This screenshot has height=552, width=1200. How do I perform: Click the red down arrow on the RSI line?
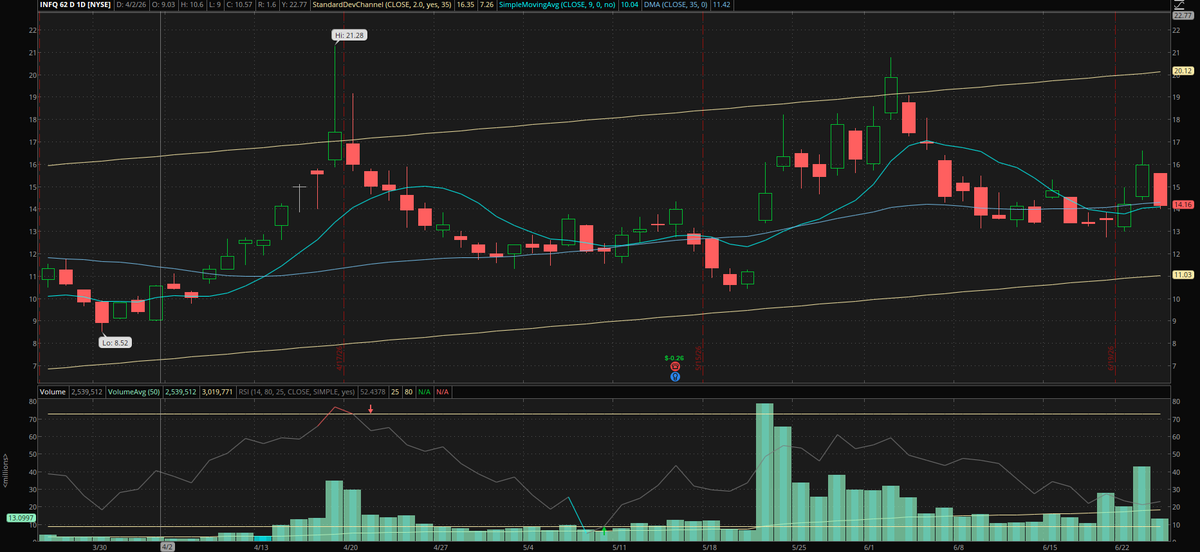370,409
